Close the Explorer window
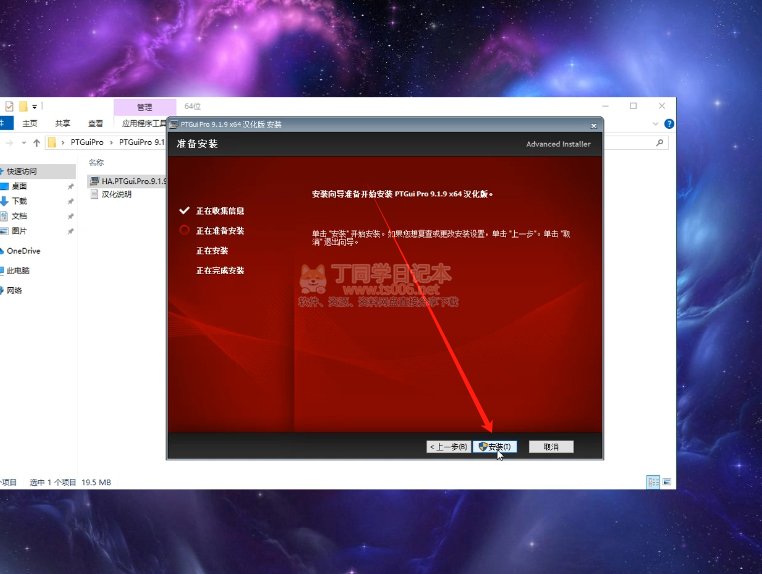This screenshot has width=762, height=574. (662, 106)
